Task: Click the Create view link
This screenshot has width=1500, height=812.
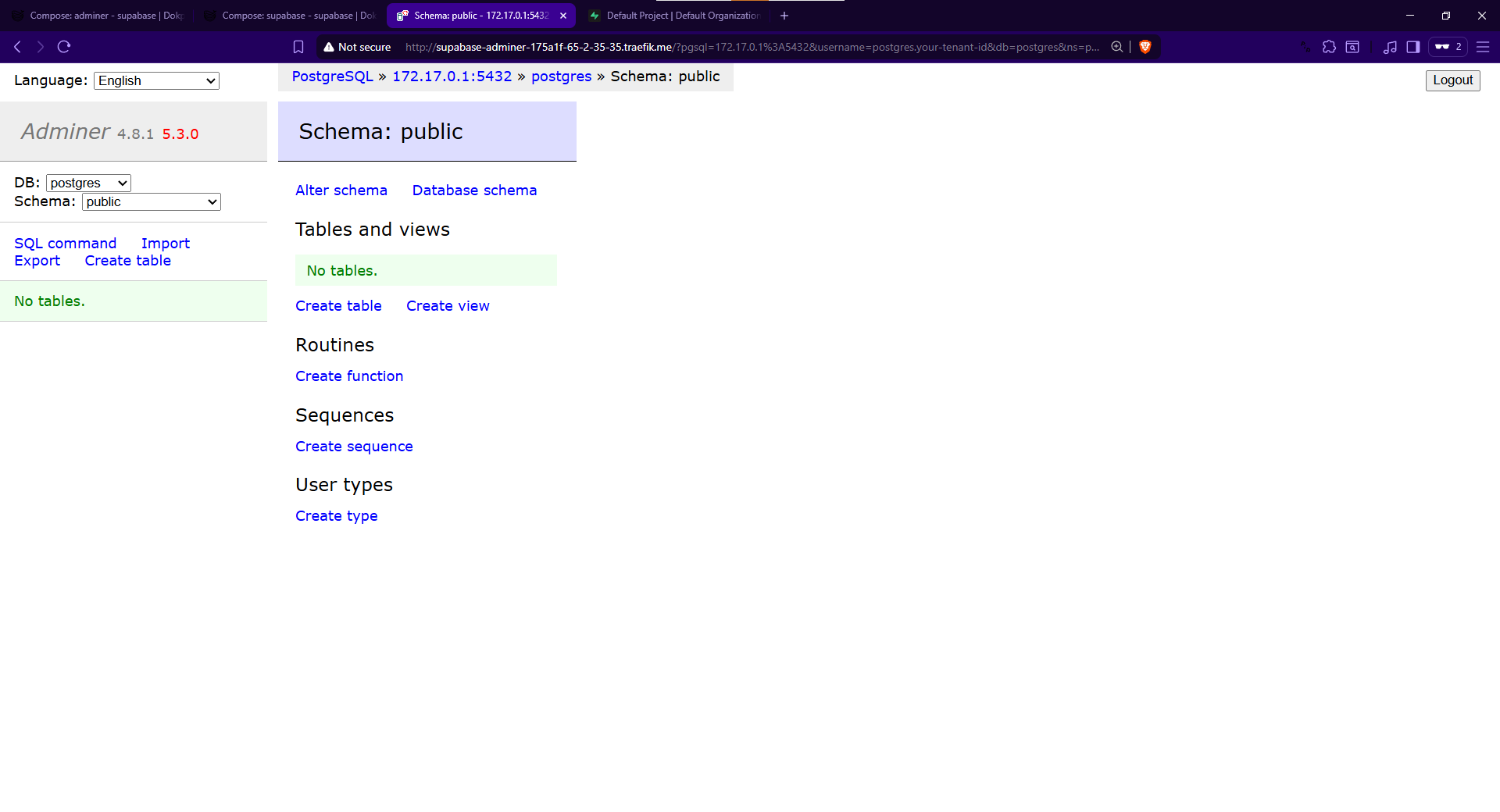Action: (x=448, y=306)
